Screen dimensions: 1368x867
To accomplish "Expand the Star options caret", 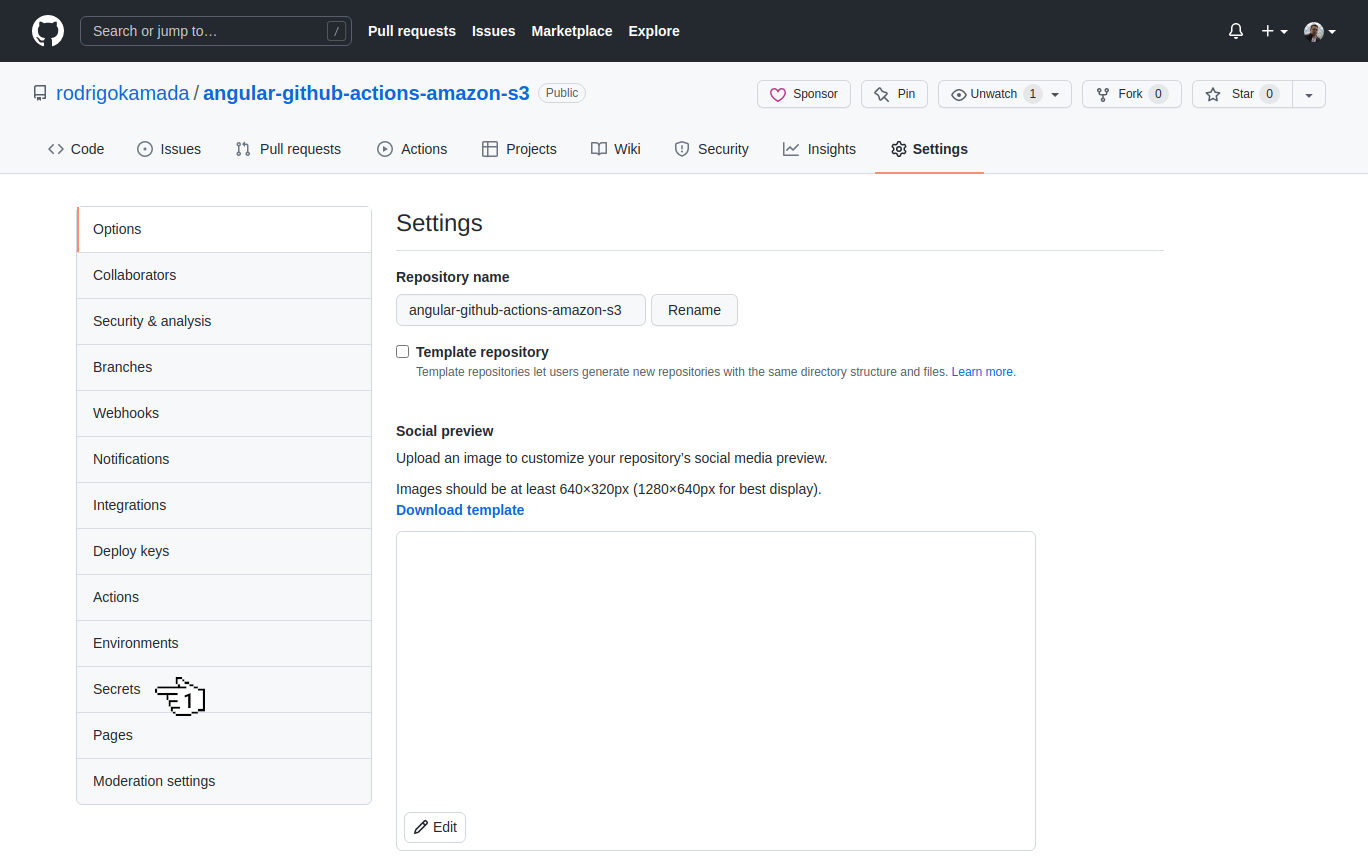I will click(x=1309, y=93).
